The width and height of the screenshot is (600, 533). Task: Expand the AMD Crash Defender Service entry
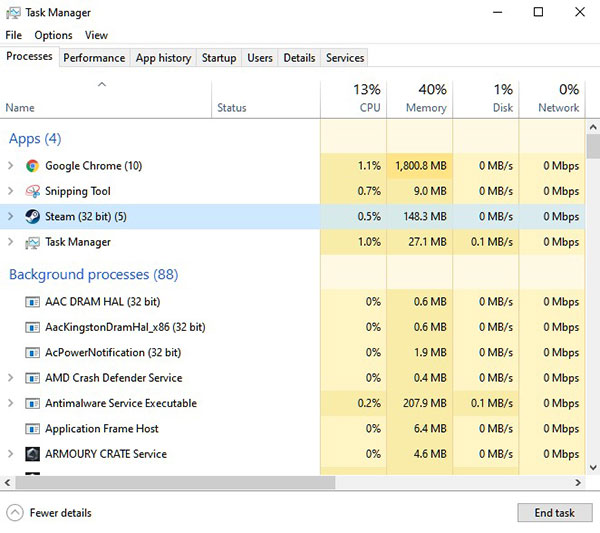[x=11, y=378]
